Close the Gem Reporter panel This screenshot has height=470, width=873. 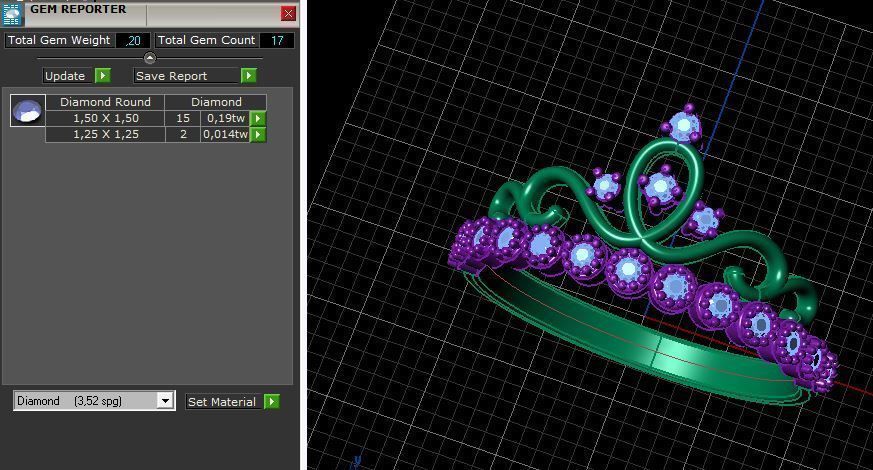click(x=288, y=13)
